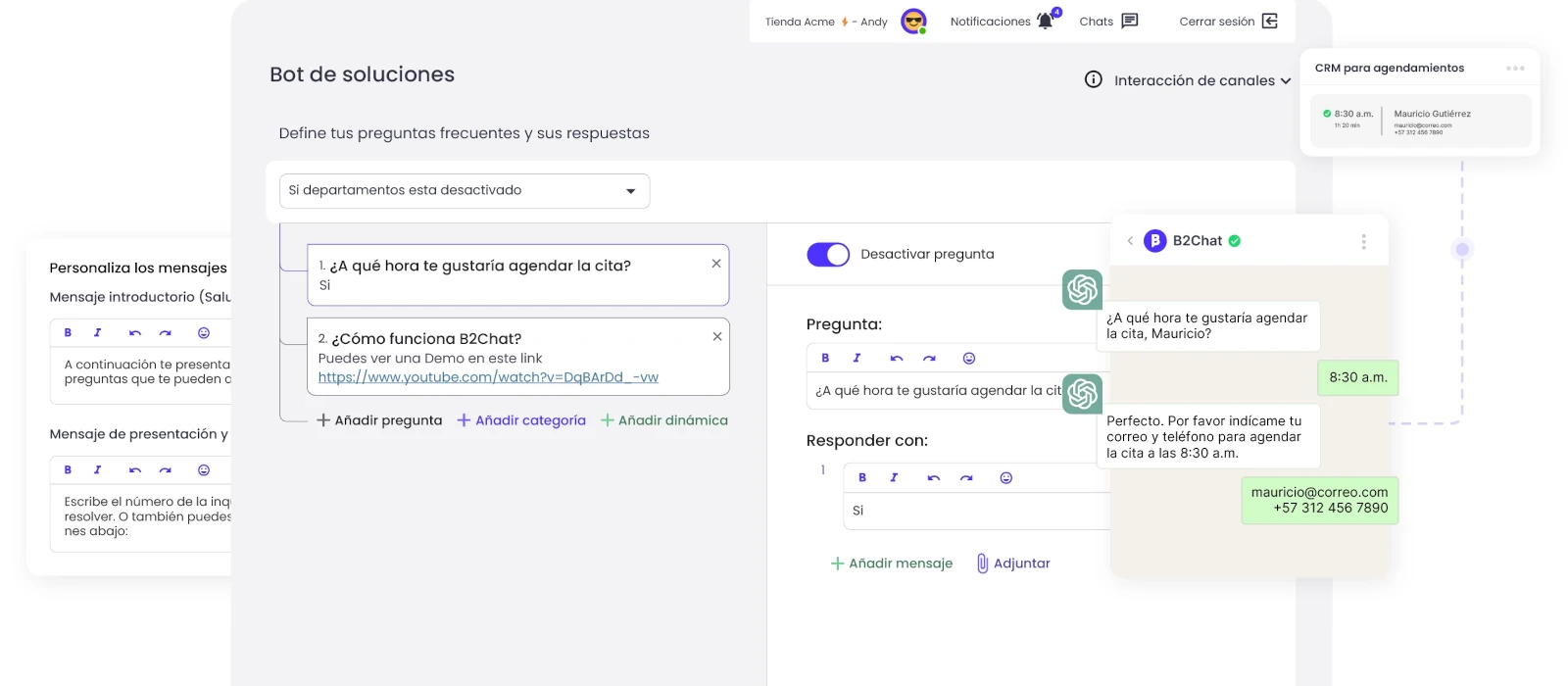Open the Notificaciones bell icon
1568x686 pixels.
pos(1046,21)
